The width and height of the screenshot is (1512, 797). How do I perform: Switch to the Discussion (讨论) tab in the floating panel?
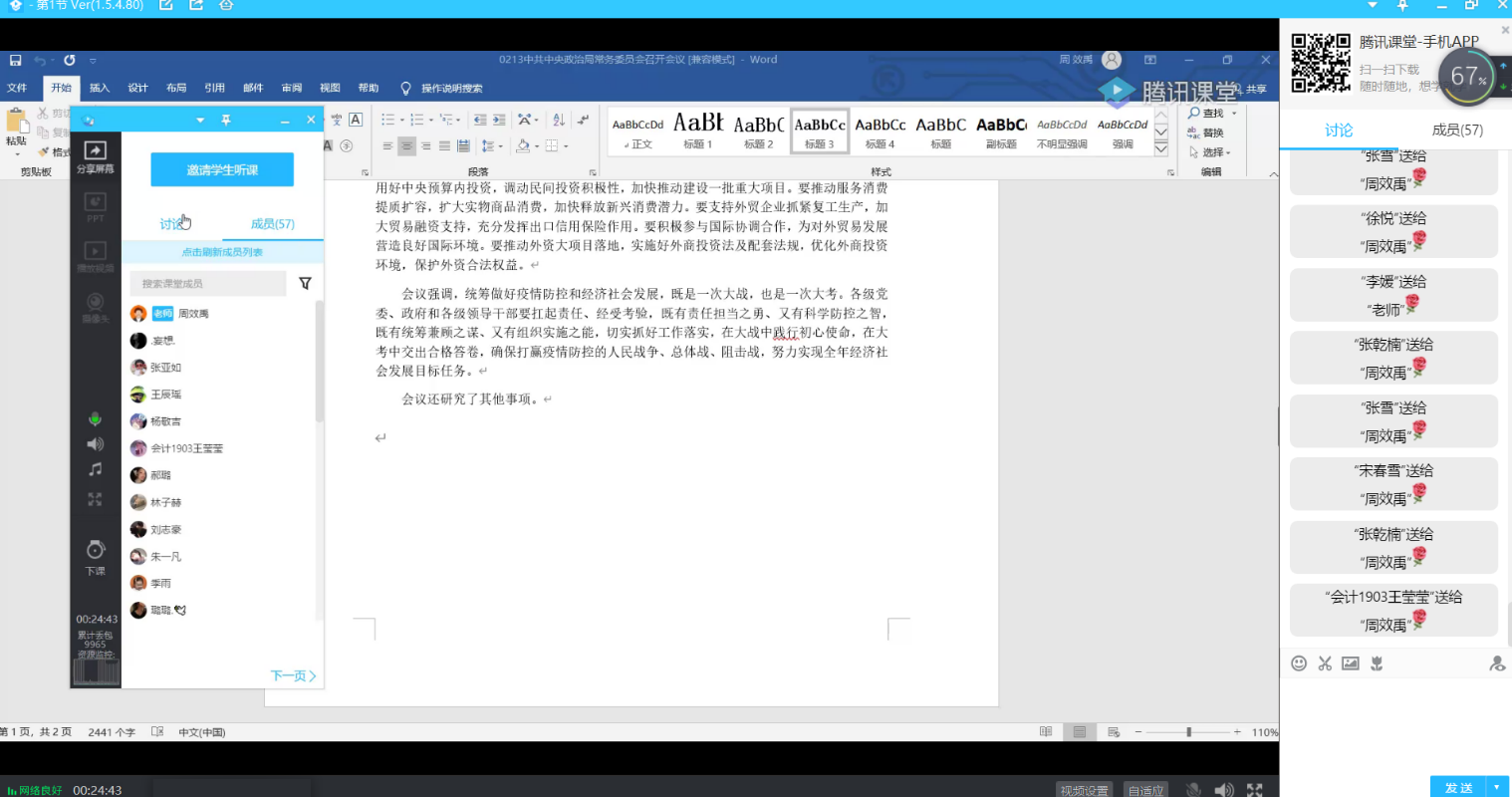point(172,224)
